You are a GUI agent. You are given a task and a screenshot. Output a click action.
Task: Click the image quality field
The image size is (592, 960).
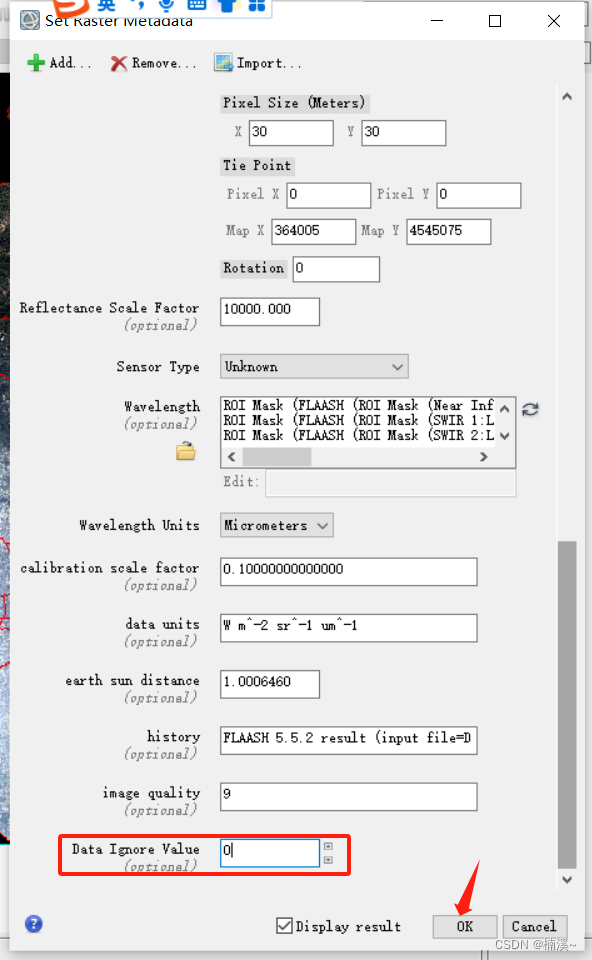pyautogui.click(x=348, y=797)
